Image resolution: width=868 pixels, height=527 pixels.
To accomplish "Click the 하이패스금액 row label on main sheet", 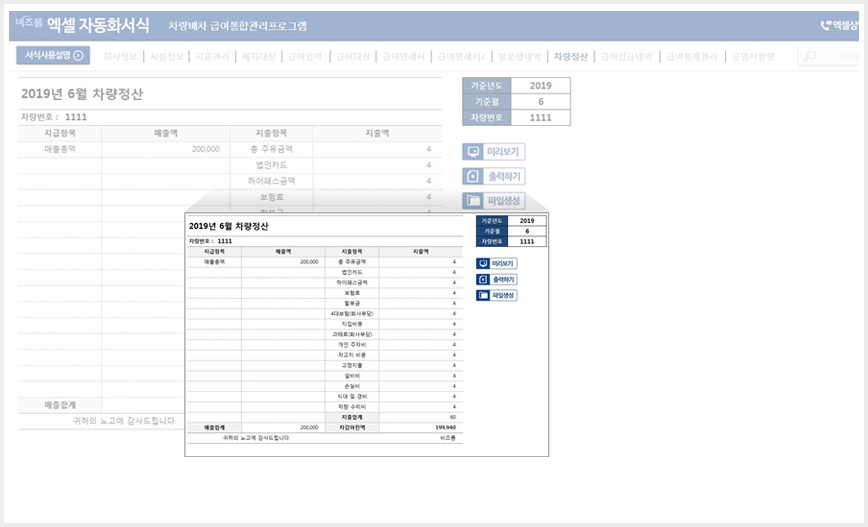I will 271,181.
